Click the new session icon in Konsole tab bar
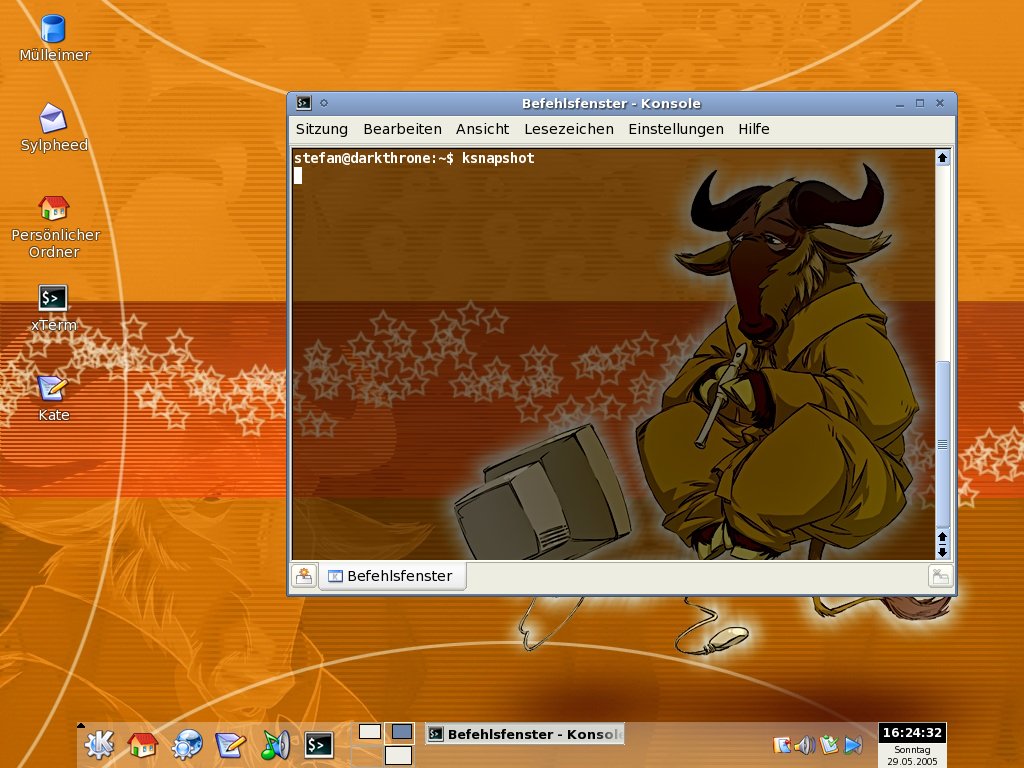 pos(304,576)
